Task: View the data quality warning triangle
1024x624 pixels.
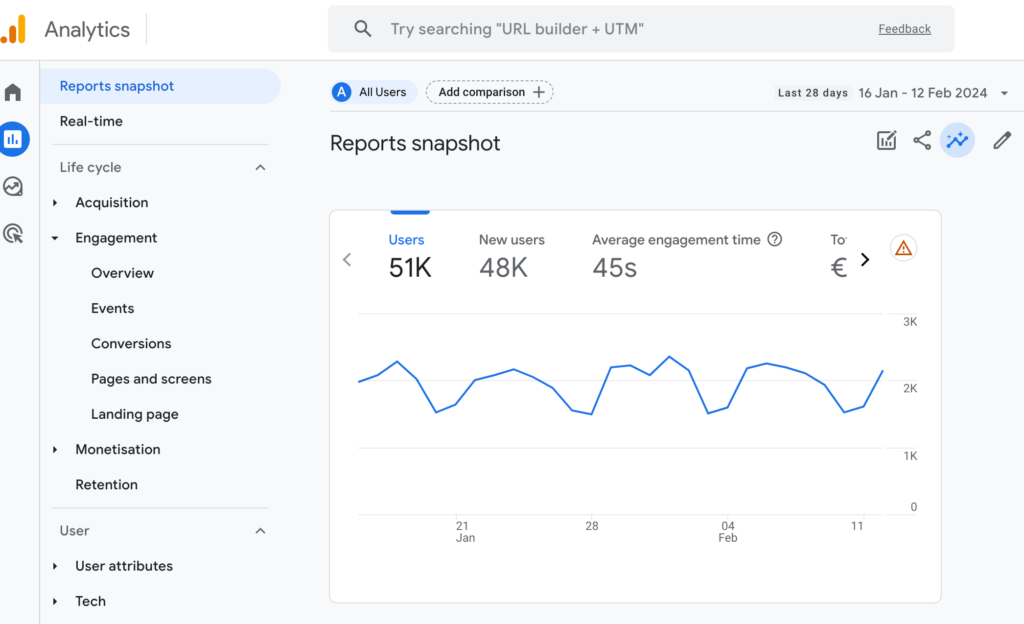Action: pos(903,248)
